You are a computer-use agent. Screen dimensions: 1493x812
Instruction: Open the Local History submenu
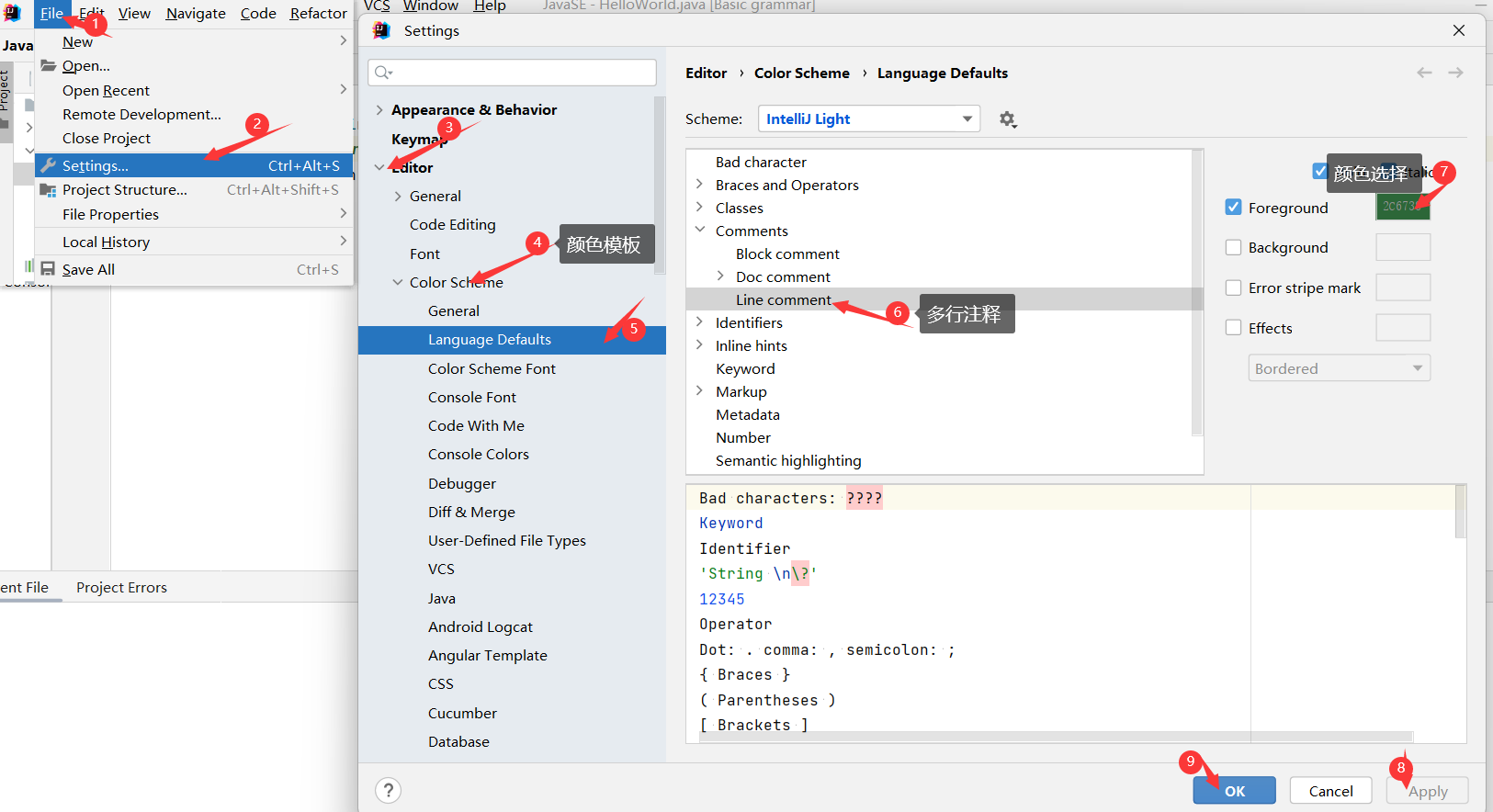194,242
